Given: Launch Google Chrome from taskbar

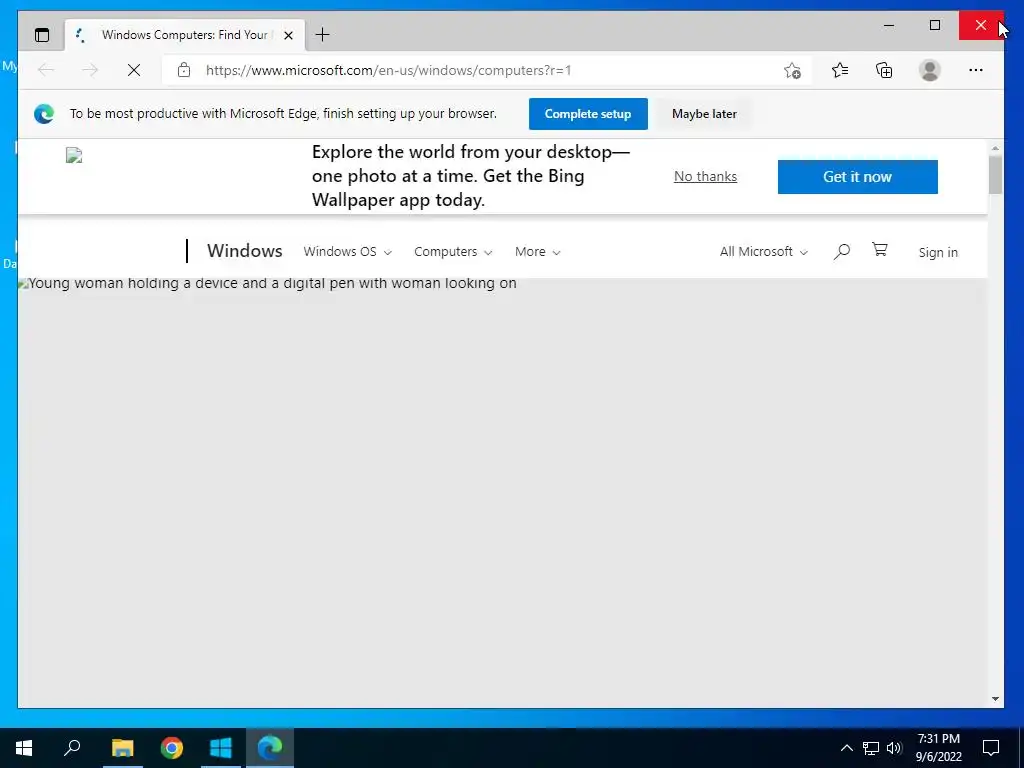Looking at the screenshot, I should tap(172, 748).
